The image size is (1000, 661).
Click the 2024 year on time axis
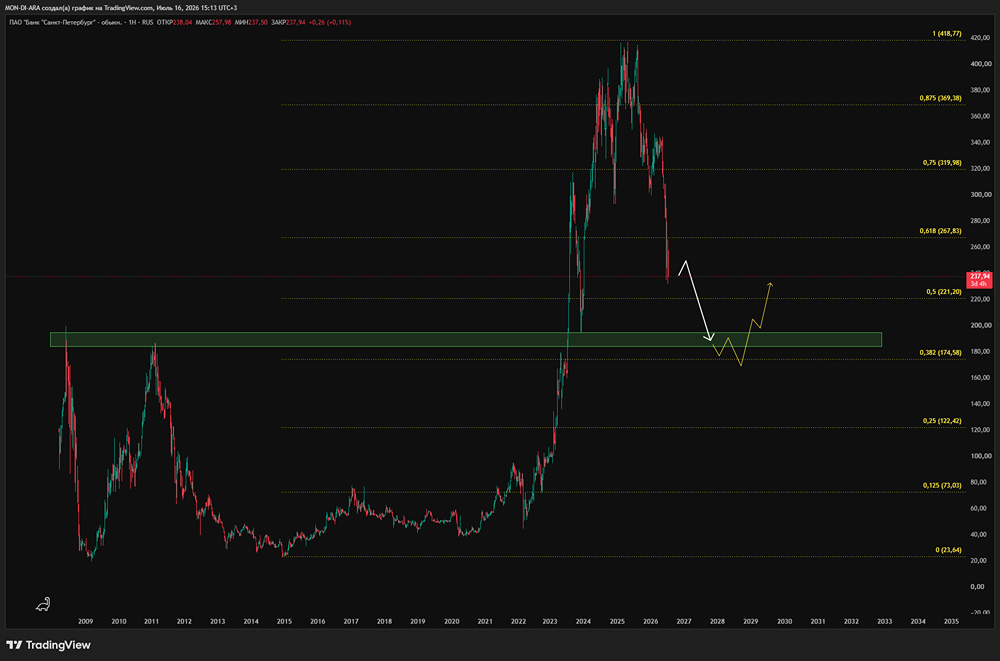tap(583, 621)
